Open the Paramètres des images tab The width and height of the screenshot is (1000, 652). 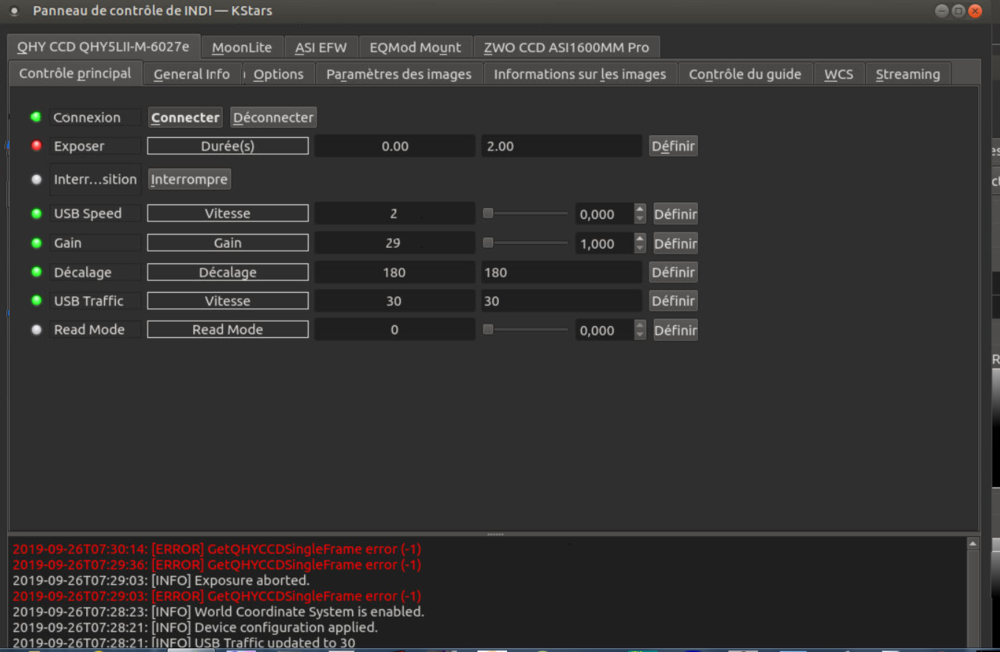[x=399, y=74]
